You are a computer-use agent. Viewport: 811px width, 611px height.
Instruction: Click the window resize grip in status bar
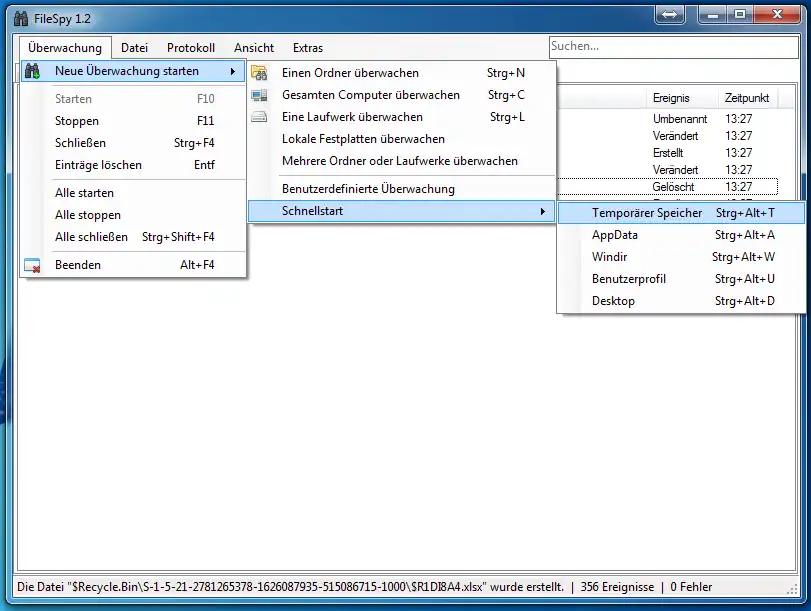click(792, 589)
